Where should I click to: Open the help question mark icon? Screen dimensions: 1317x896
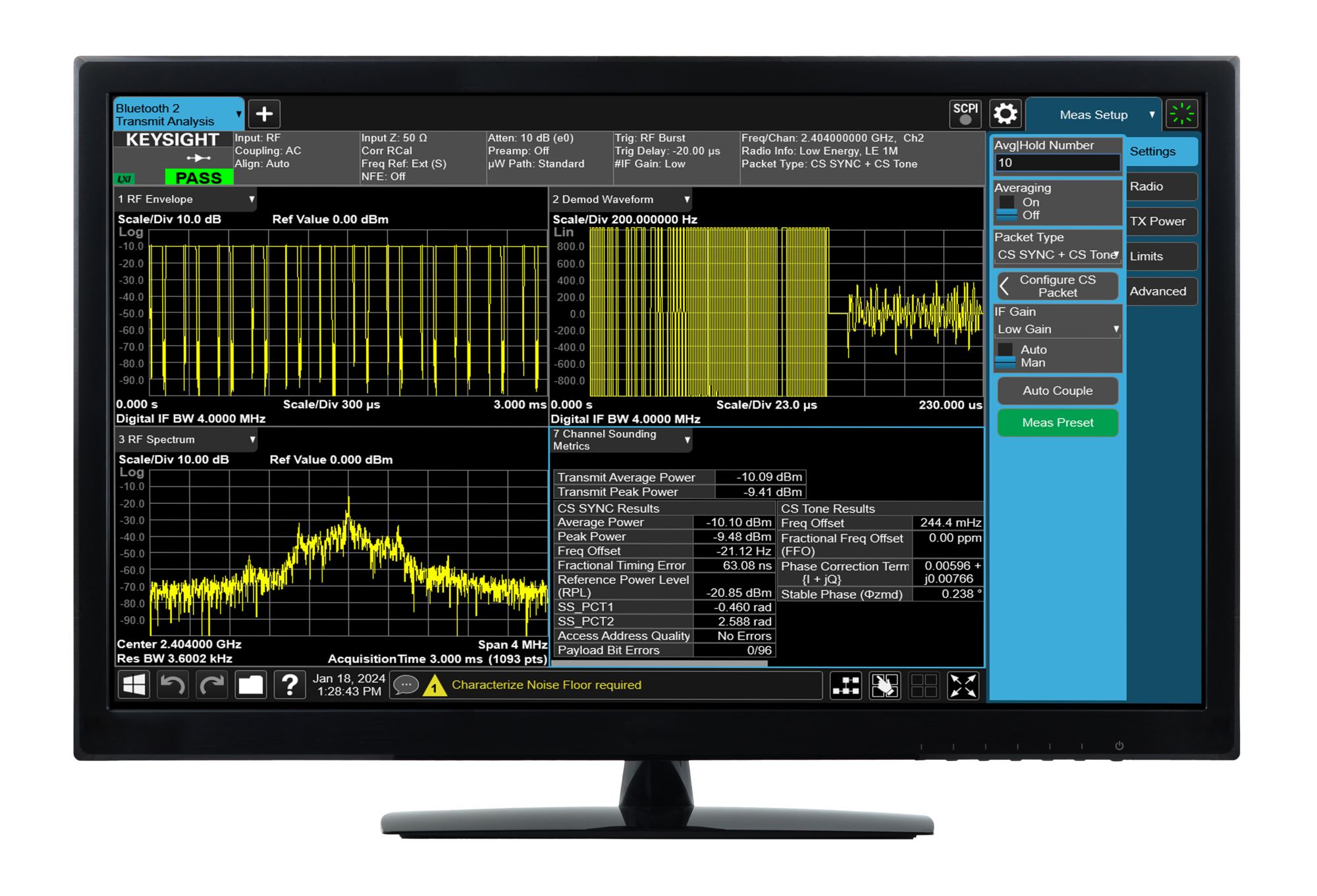click(x=289, y=685)
